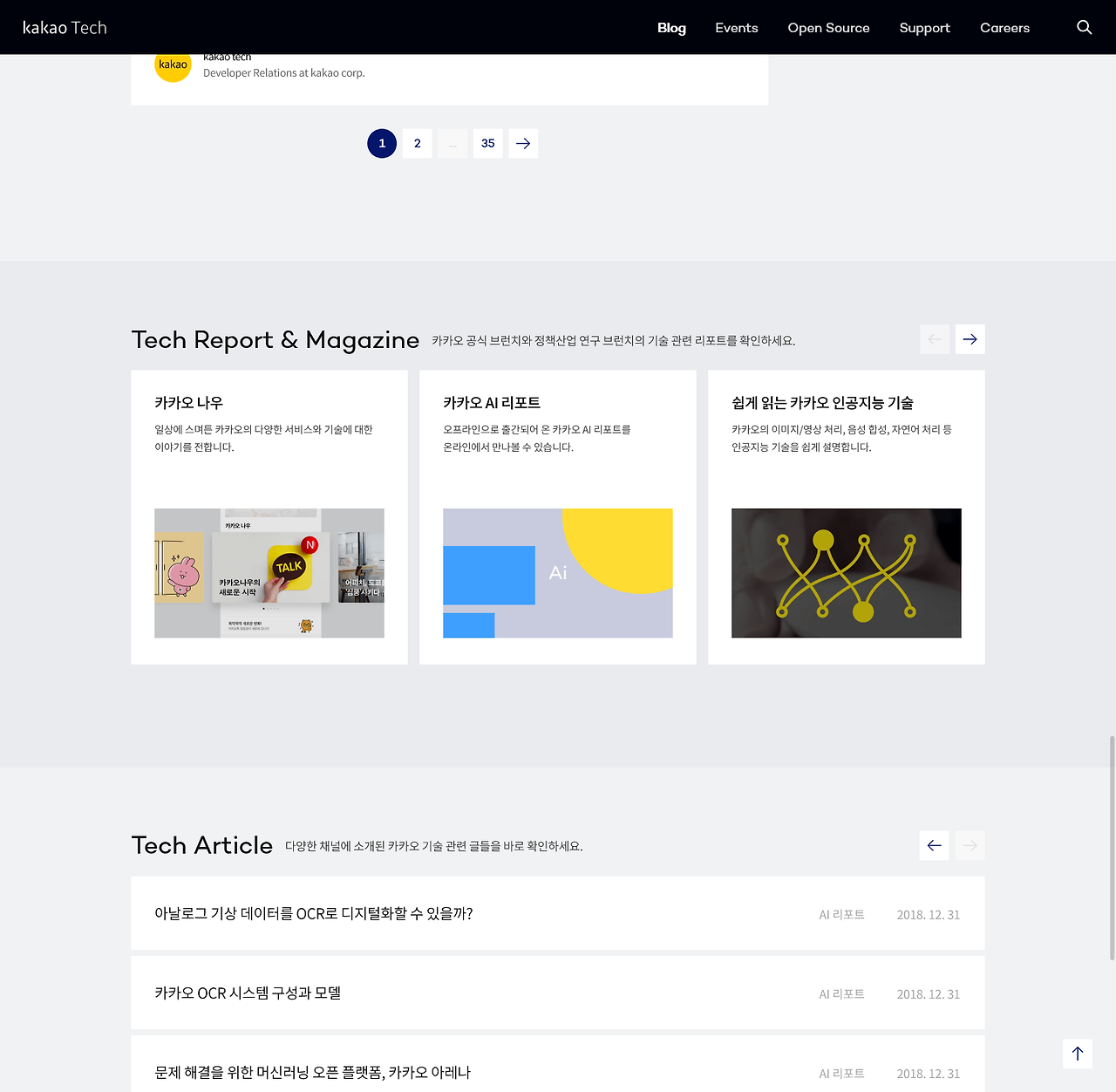Show previous Tech Report & Magazine cards

[935, 339]
